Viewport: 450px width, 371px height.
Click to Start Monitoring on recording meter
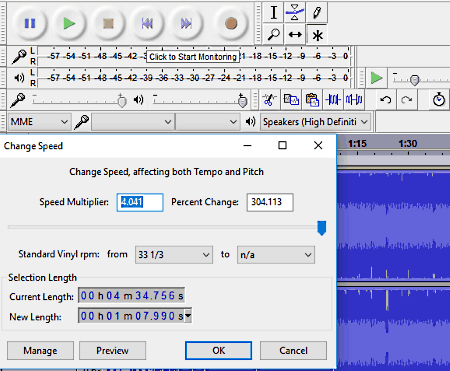[x=193, y=57]
